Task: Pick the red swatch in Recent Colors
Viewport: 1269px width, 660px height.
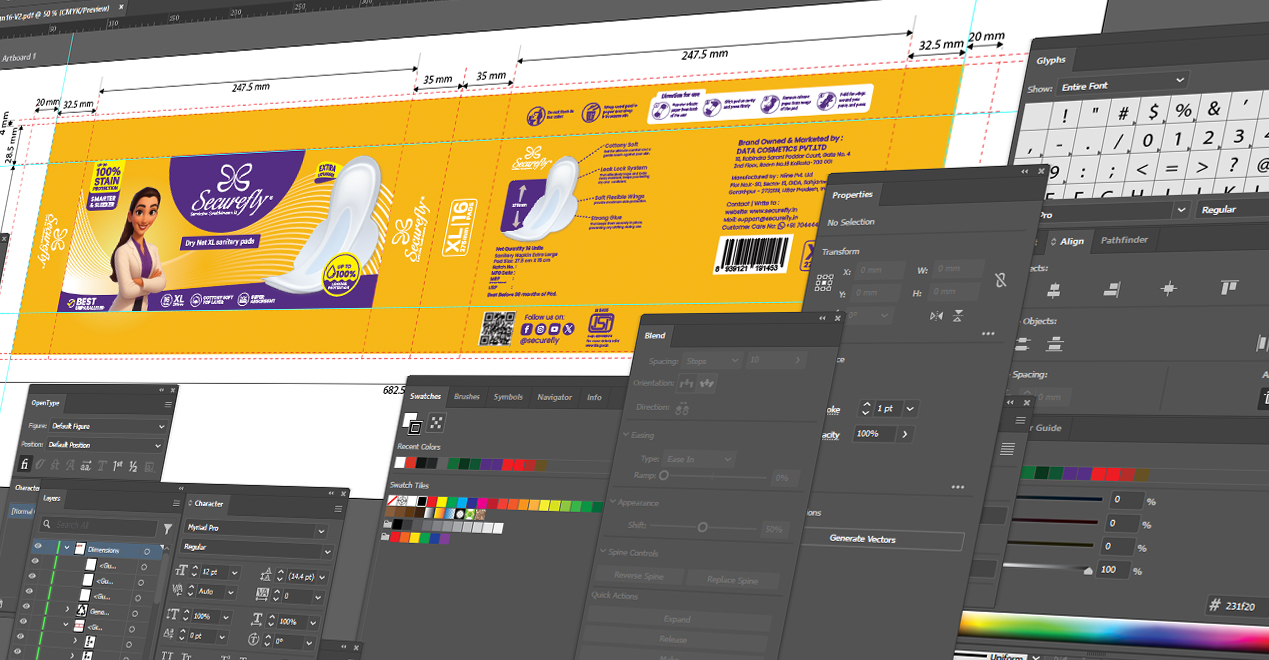Action: click(x=411, y=462)
